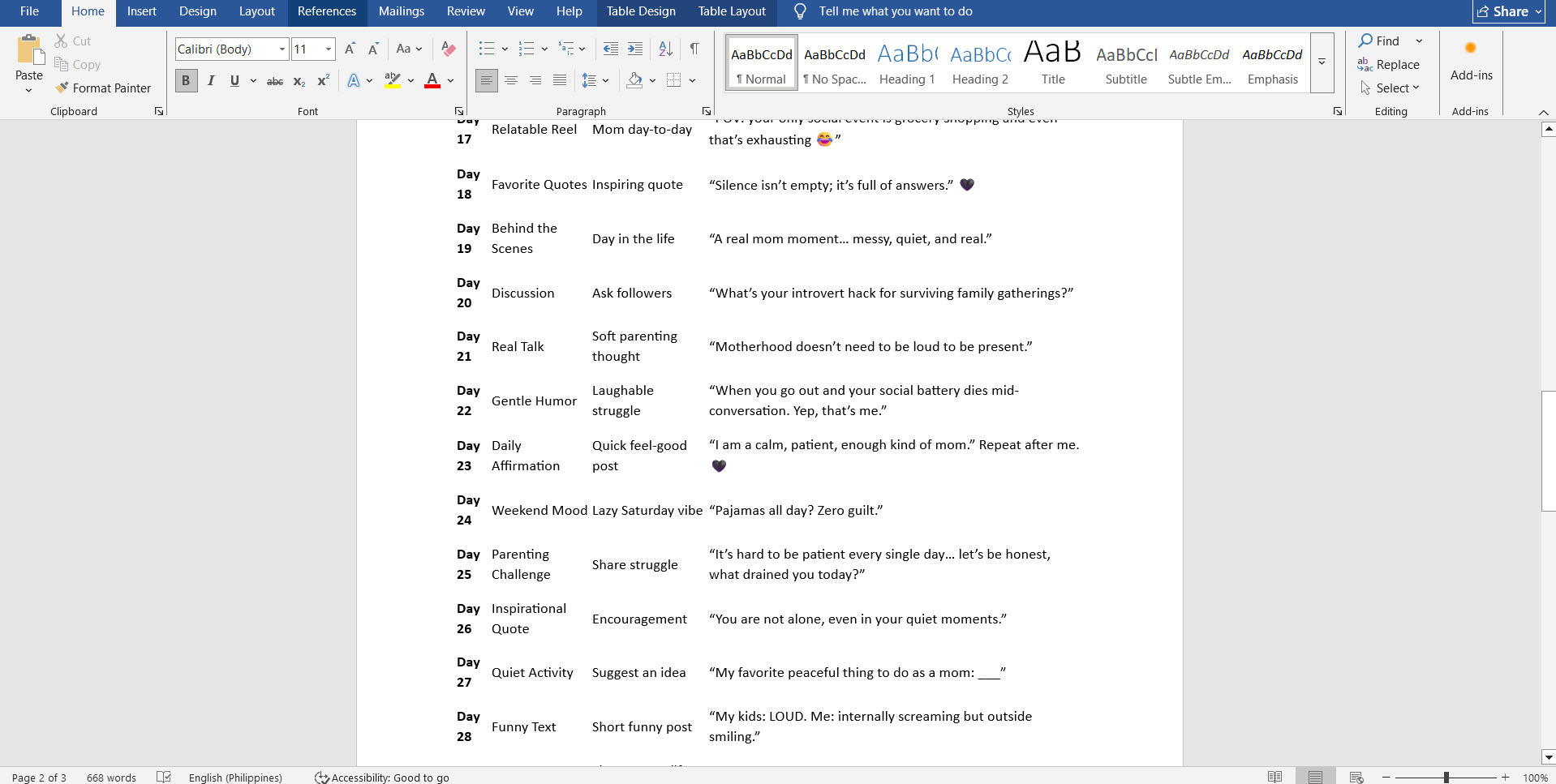The width and height of the screenshot is (1556, 784).
Task: Increase font size with grow font icon
Action: [x=350, y=49]
